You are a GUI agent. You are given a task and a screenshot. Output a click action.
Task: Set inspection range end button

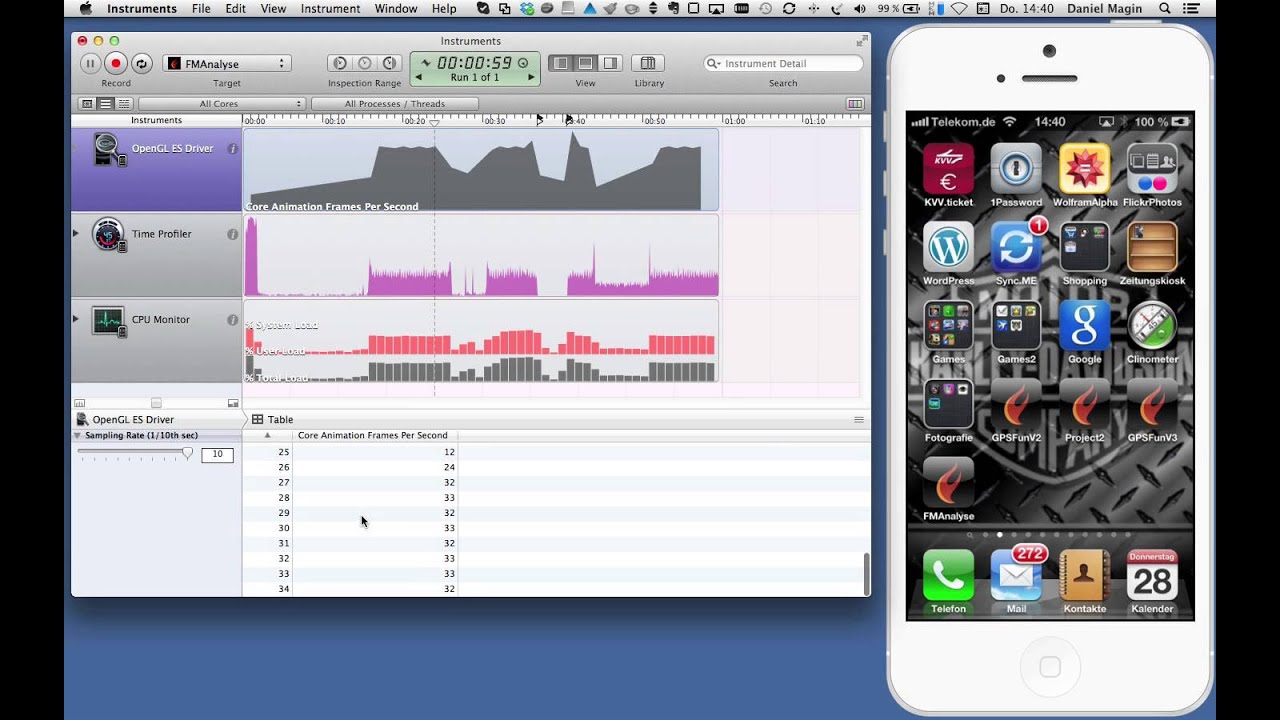pos(390,63)
